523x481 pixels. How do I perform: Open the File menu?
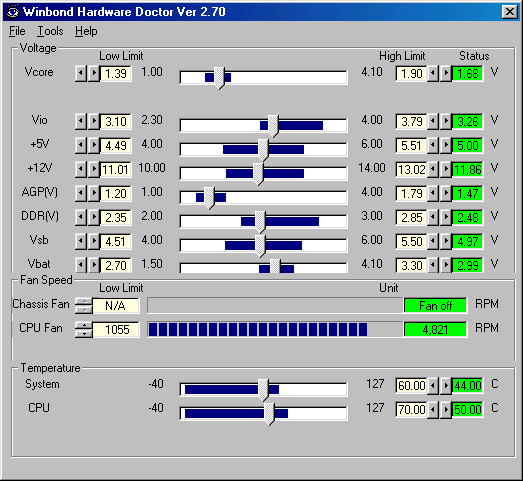(17, 31)
